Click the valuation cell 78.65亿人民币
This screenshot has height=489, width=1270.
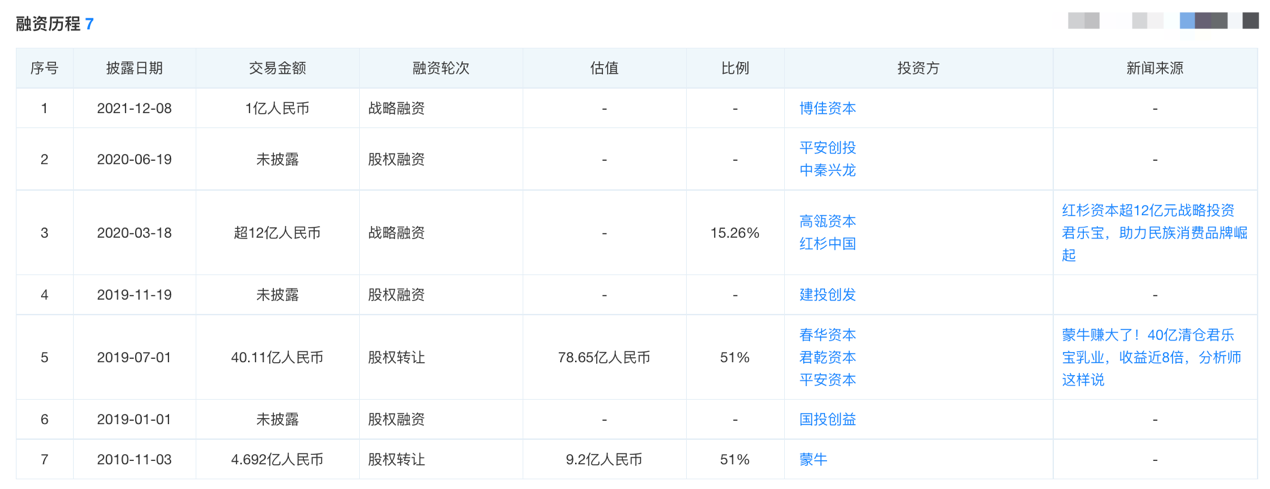click(x=604, y=357)
